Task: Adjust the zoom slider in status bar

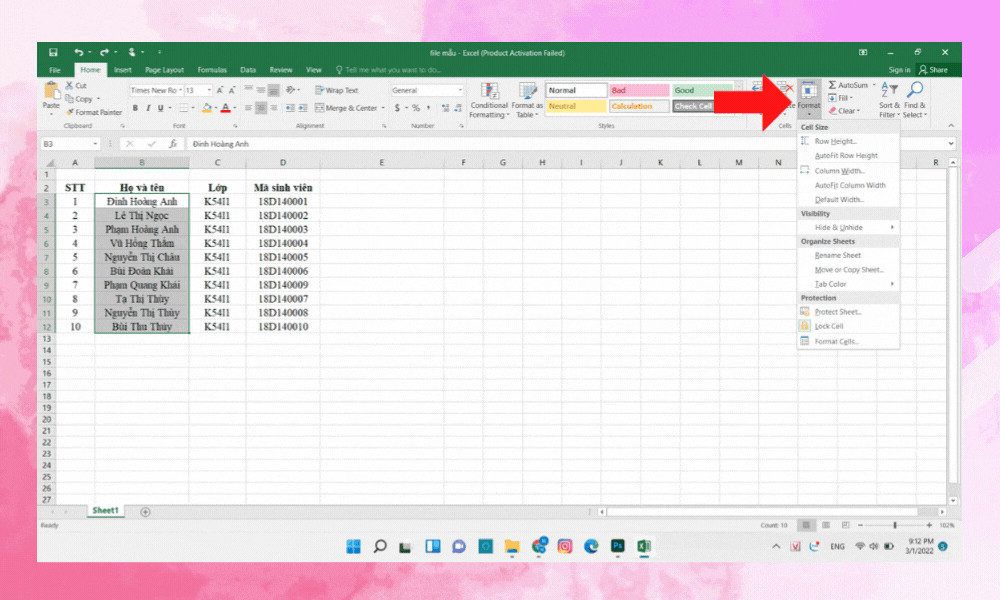Action: pyautogui.click(x=894, y=525)
